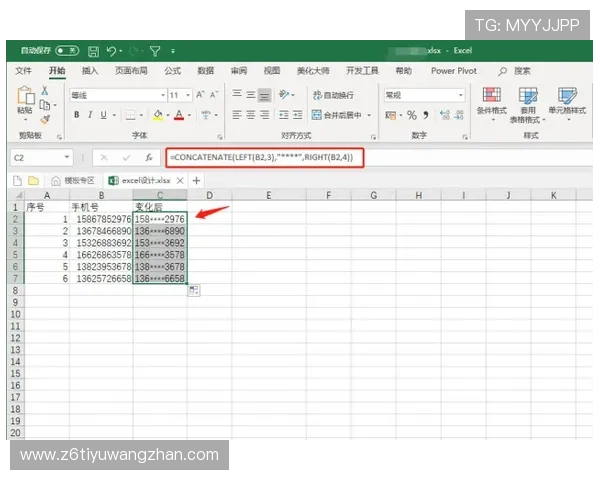Apply the yellow fill color
The width and height of the screenshot is (600, 480).
pyautogui.click(x=158, y=115)
